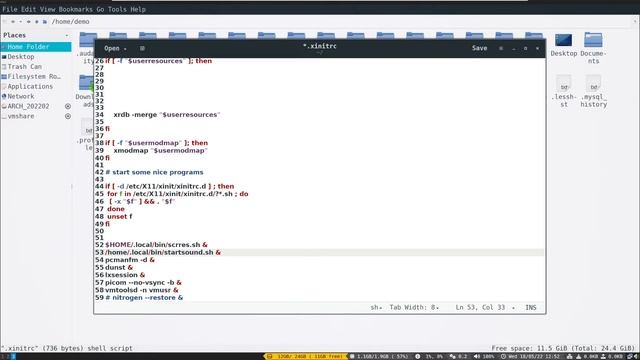Click the Open button in the text editor
This screenshot has height=360, width=640.
point(111,48)
